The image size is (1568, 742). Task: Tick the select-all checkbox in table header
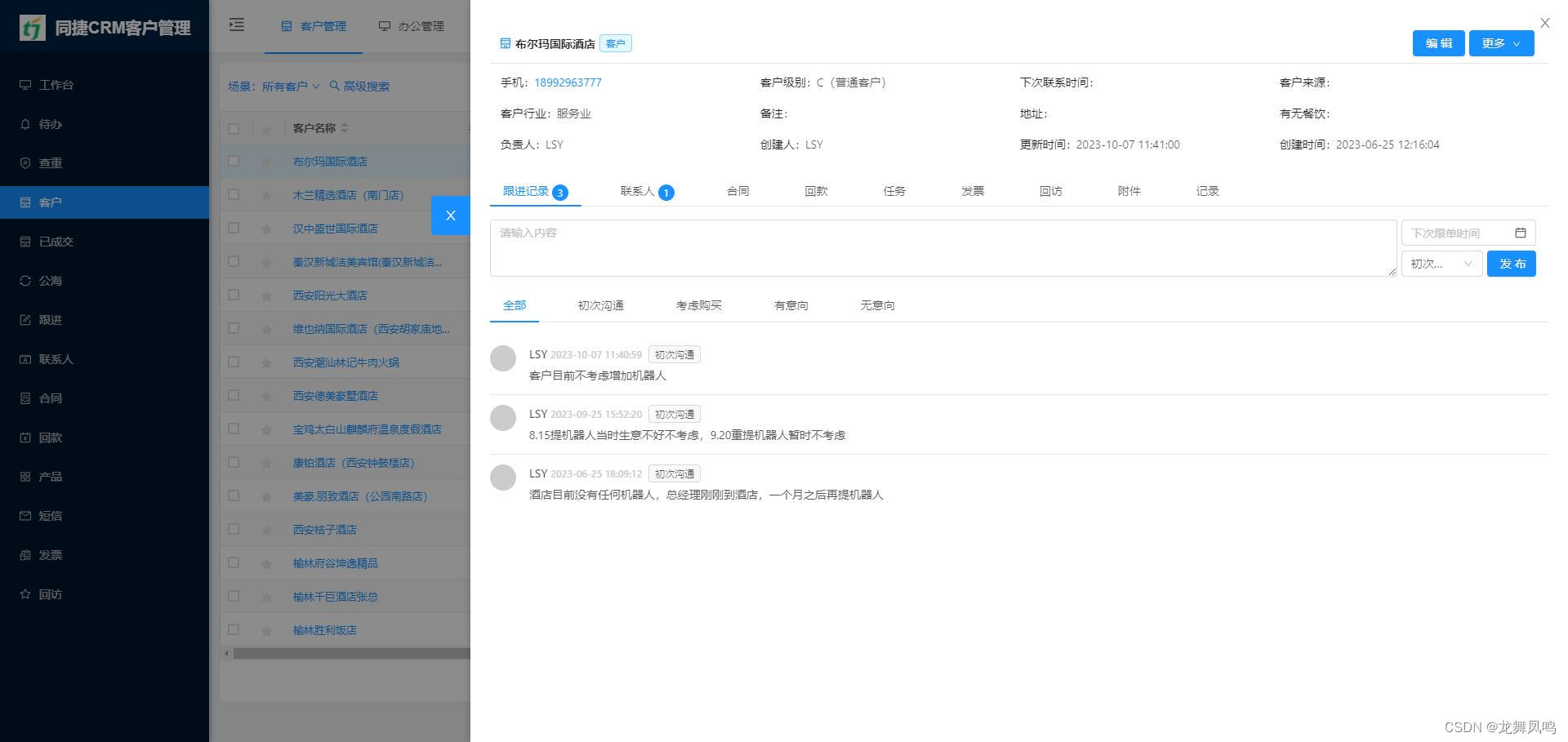tap(234, 128)
